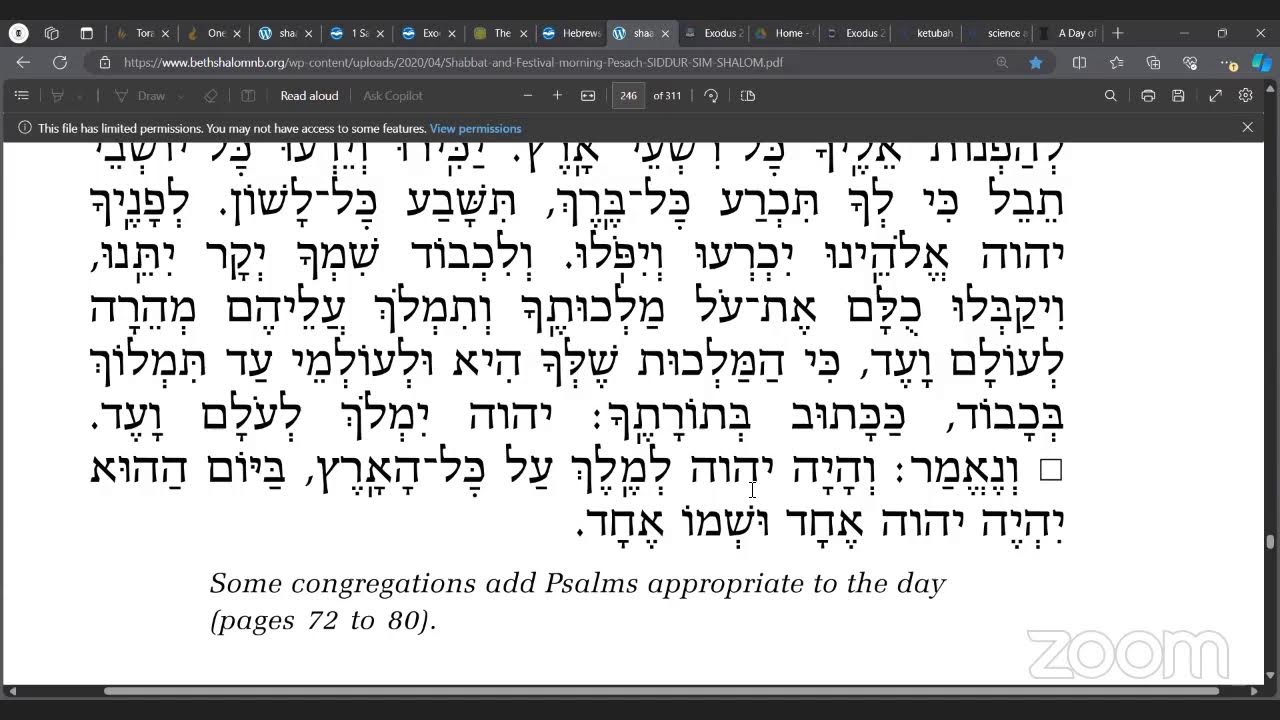Open the Copilot sidebar

tap(1261, 62)
